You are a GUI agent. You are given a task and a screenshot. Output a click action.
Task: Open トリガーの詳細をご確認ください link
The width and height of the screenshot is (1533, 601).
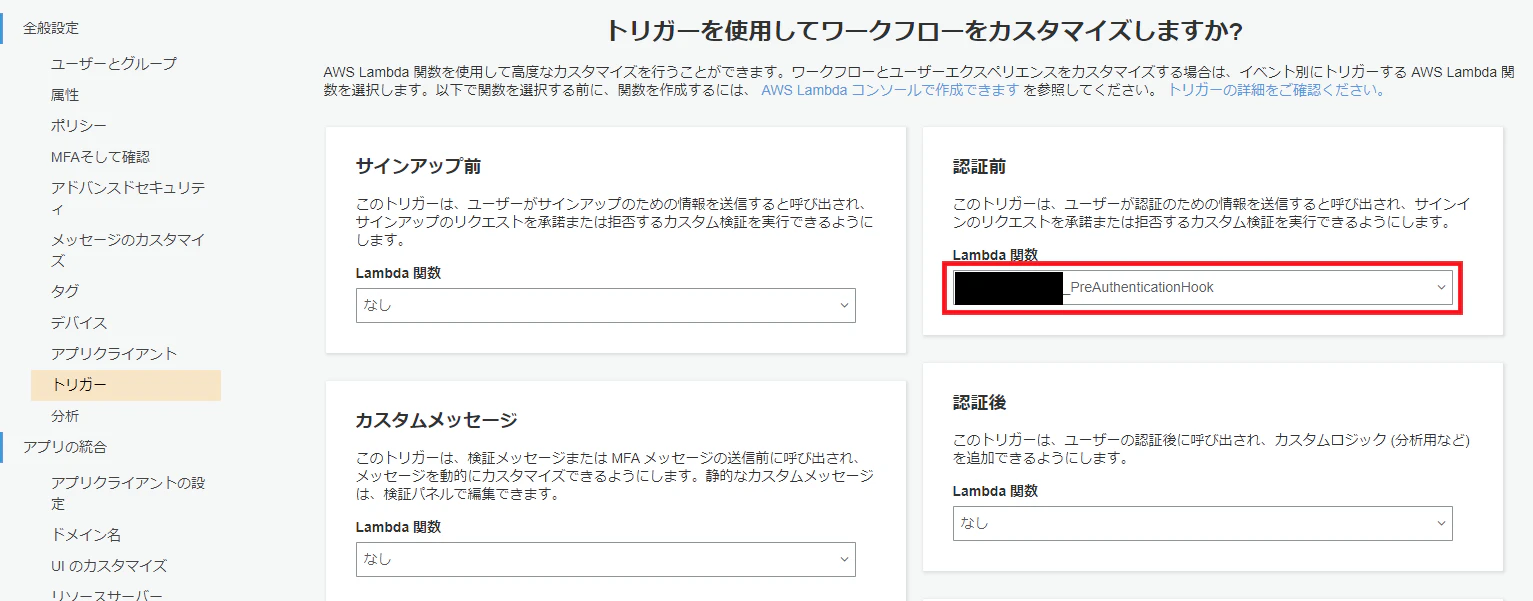click(x=1277, y=90)
